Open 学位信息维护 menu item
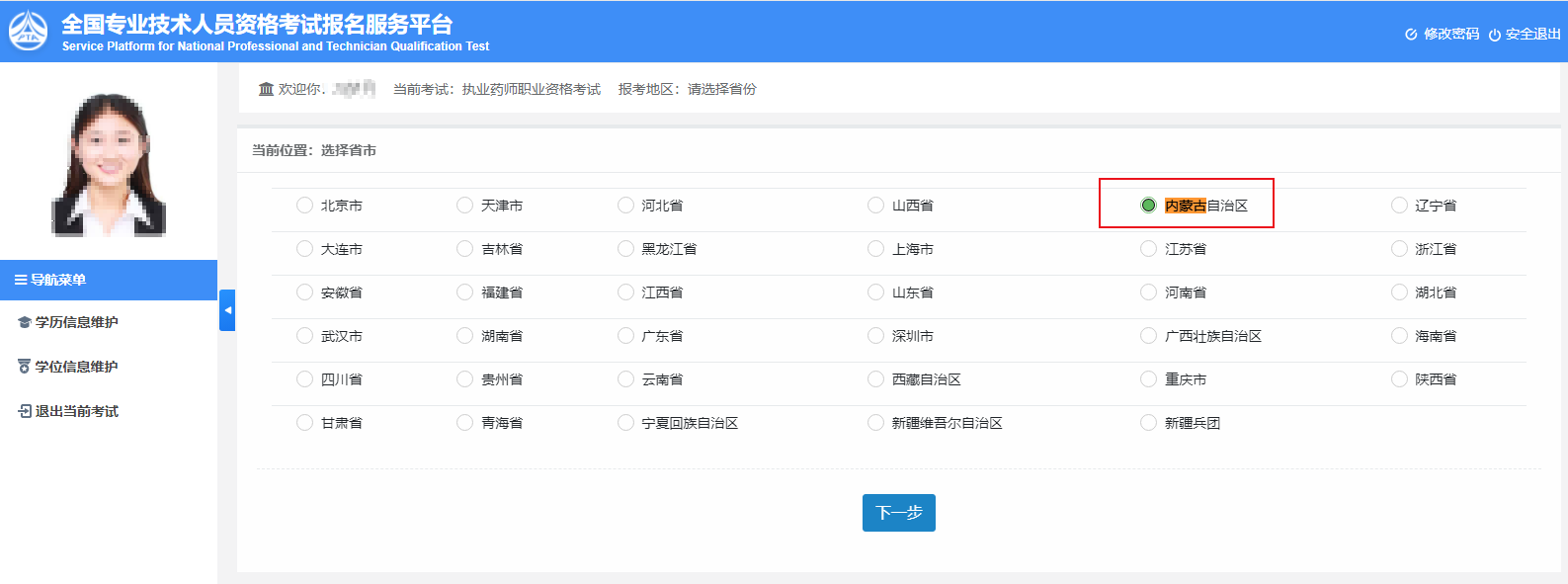The image size is (1568, 584). click(x=76, y=367)
